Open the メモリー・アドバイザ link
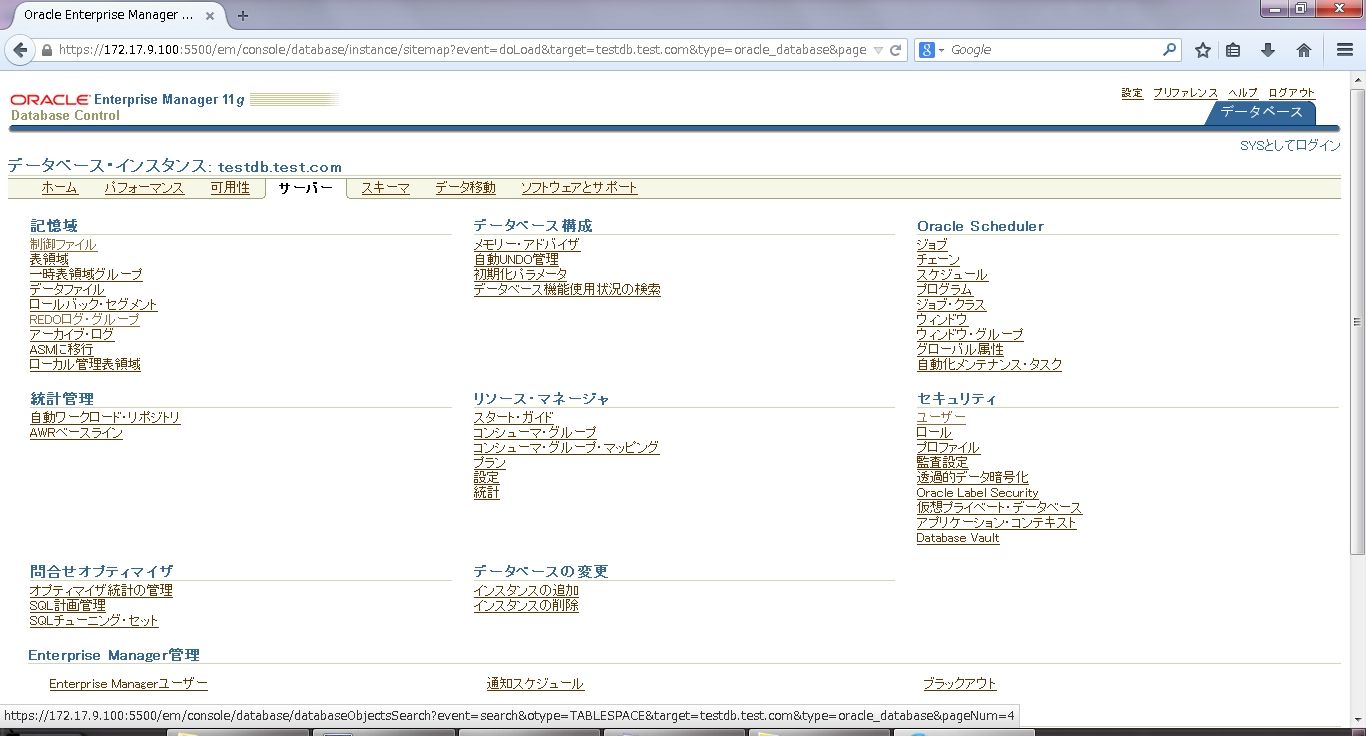The height and width of the screenshot is (736, 1366). (x=527, y=244)
